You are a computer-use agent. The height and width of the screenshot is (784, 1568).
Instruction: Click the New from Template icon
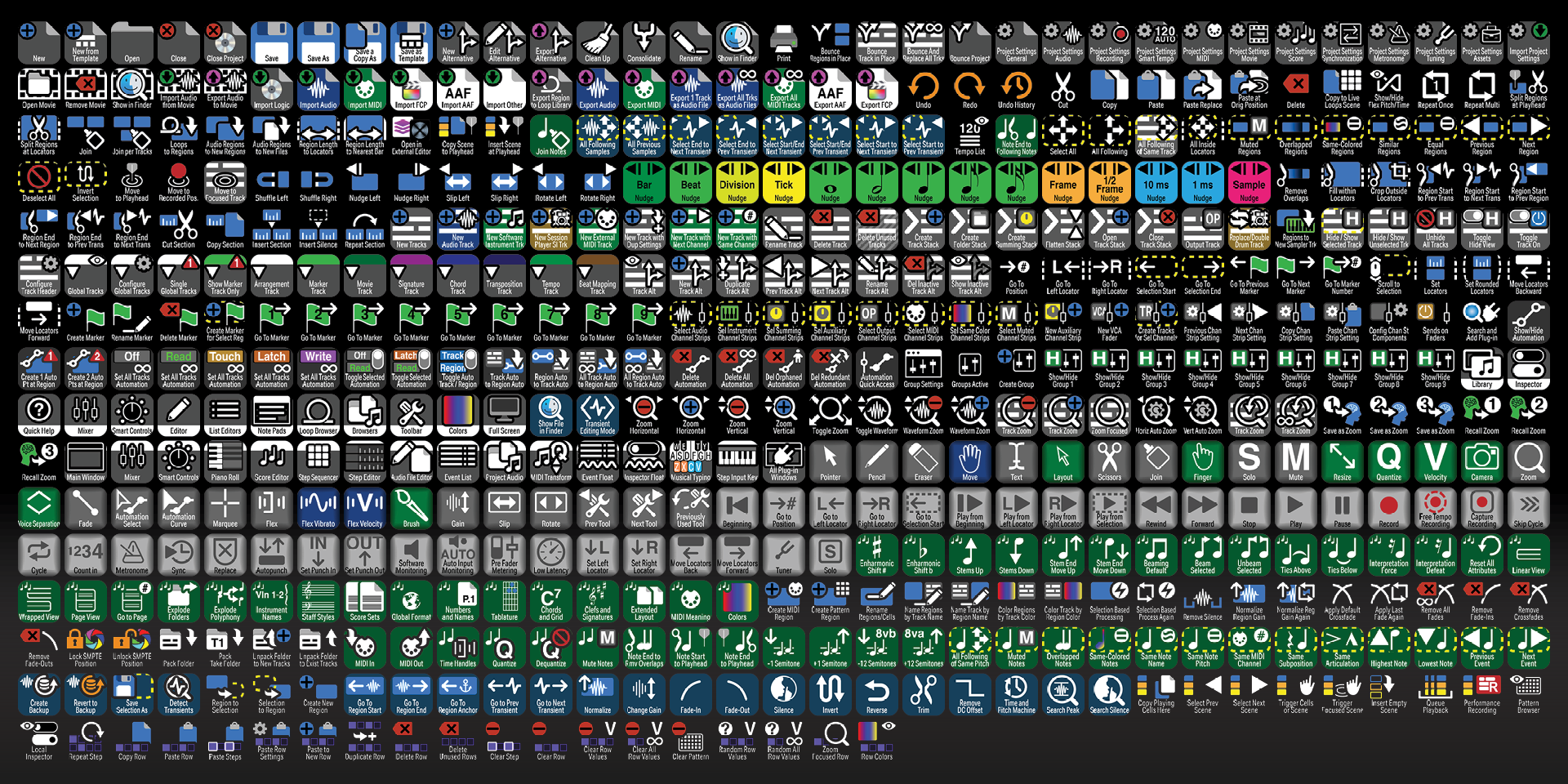[85, 42]
